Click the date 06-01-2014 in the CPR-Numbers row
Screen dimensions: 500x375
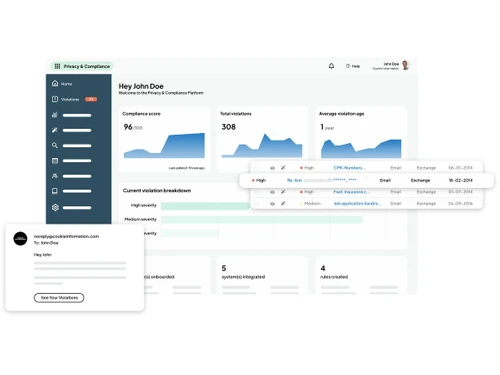pyautogui.click(x=460, y=168)
